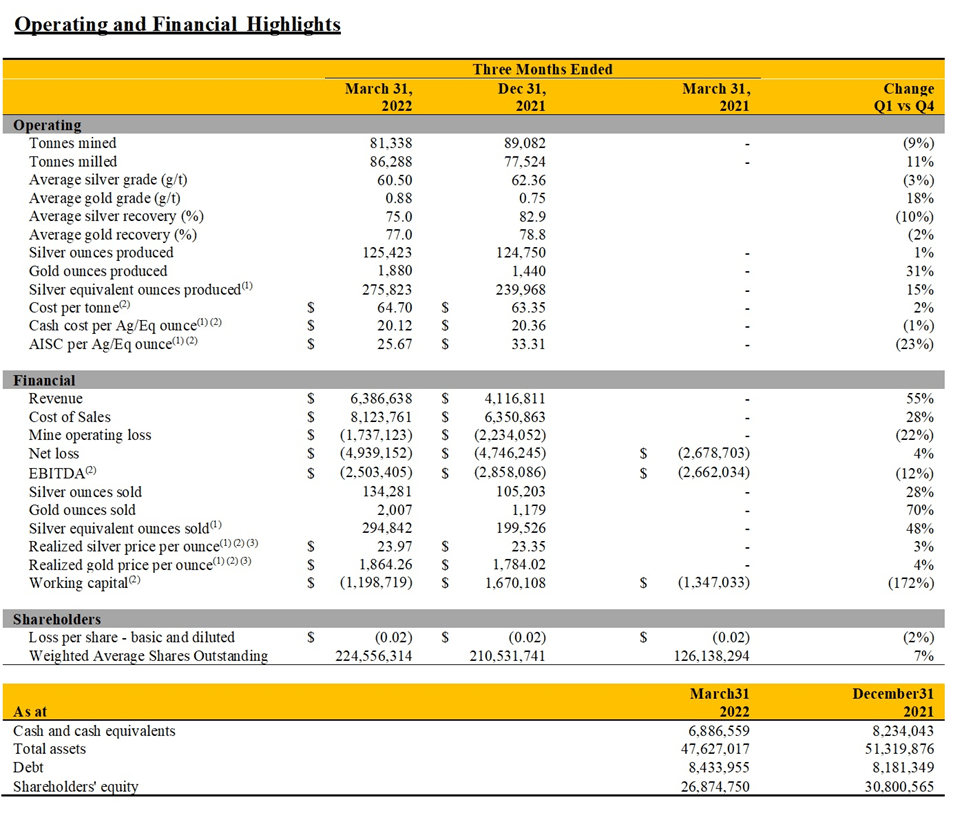The height and width of the screenshot is (824, 975).
Task: Click the 'As at' header
Action: tap(30, 711)
